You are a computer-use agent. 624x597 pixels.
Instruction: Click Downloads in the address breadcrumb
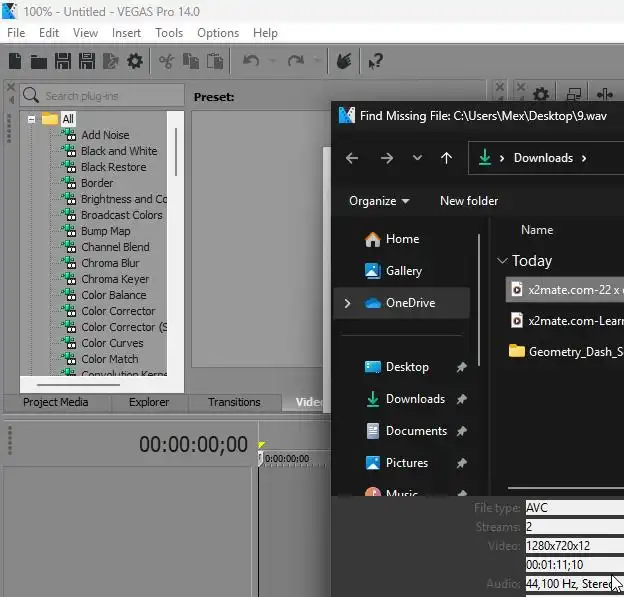543,158
